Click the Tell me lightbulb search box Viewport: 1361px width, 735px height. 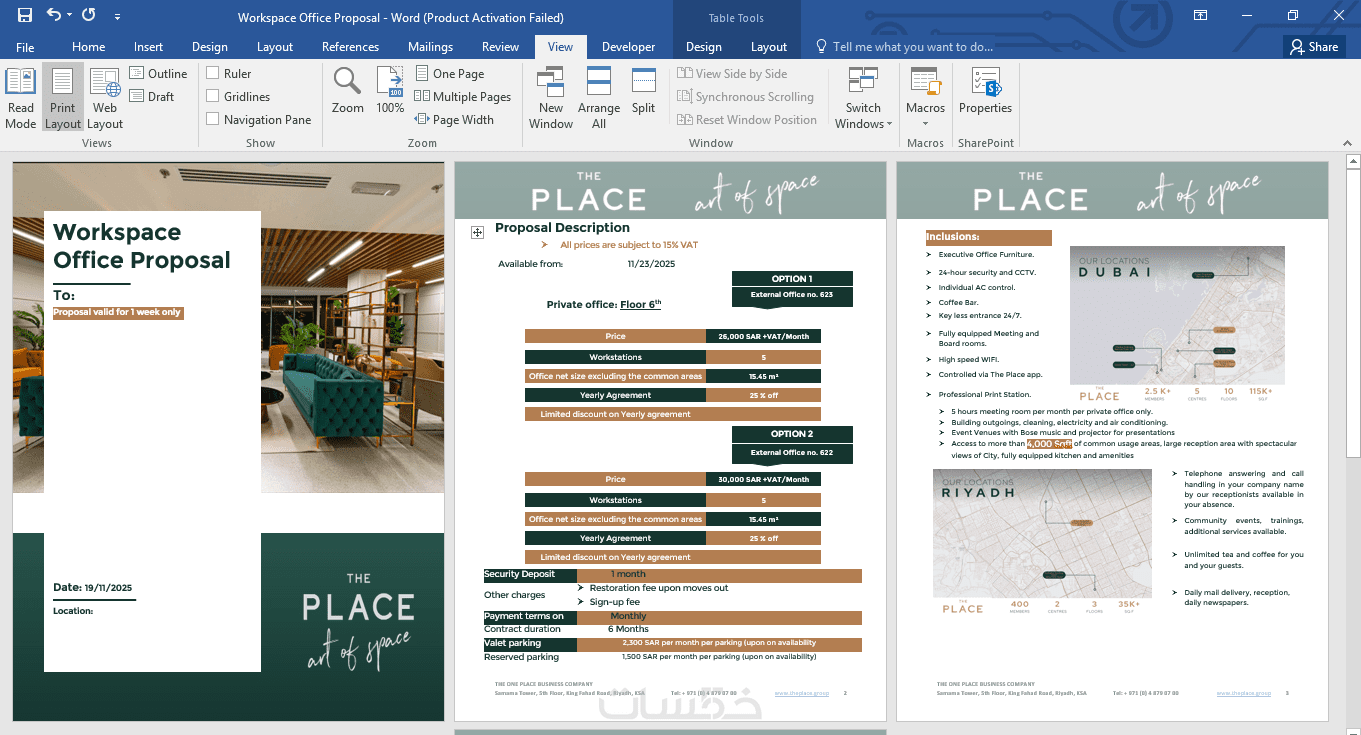coord(905,46)
